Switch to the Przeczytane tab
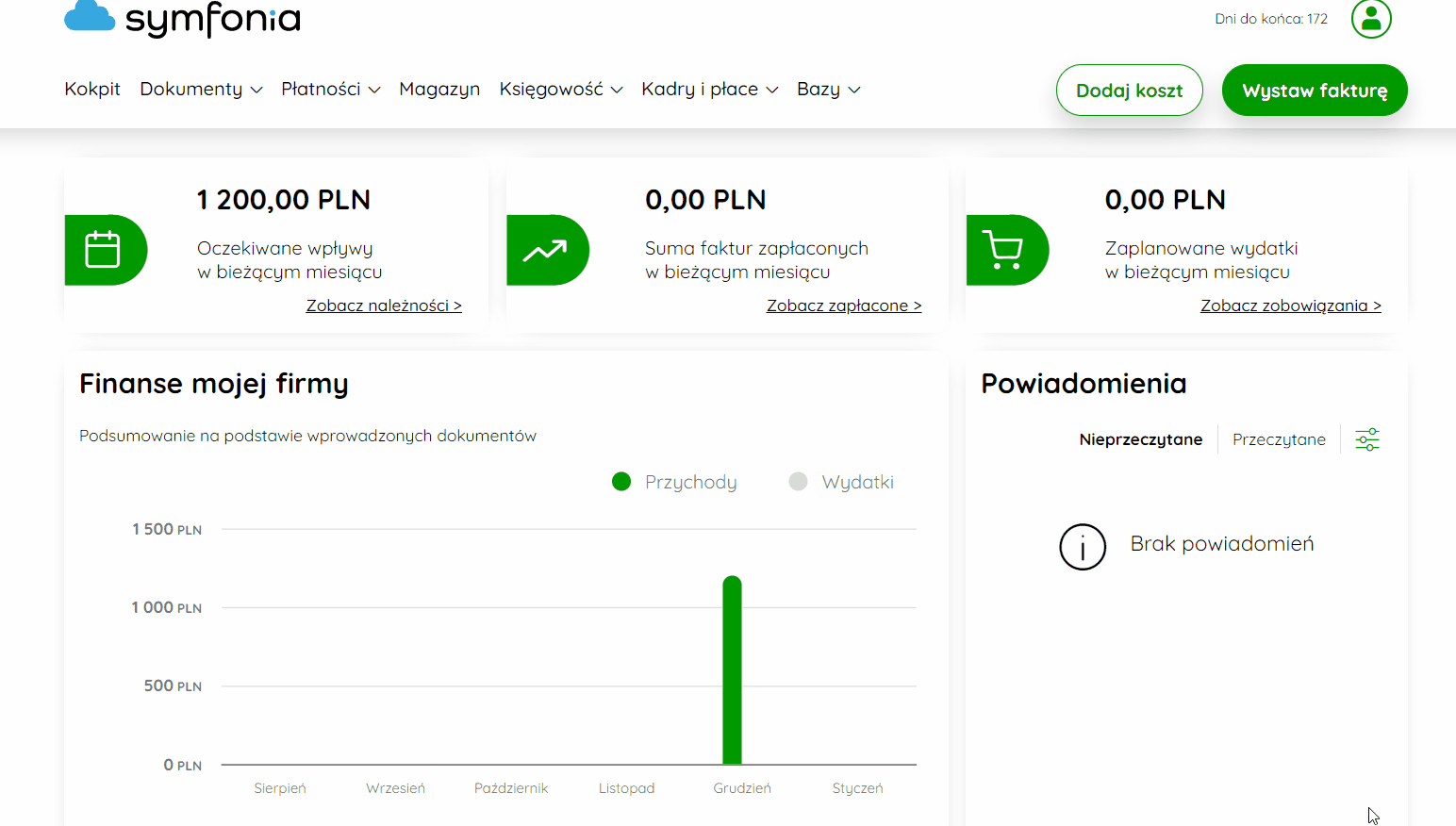This screenshot has height=826, width=1456. [1279, 439]
